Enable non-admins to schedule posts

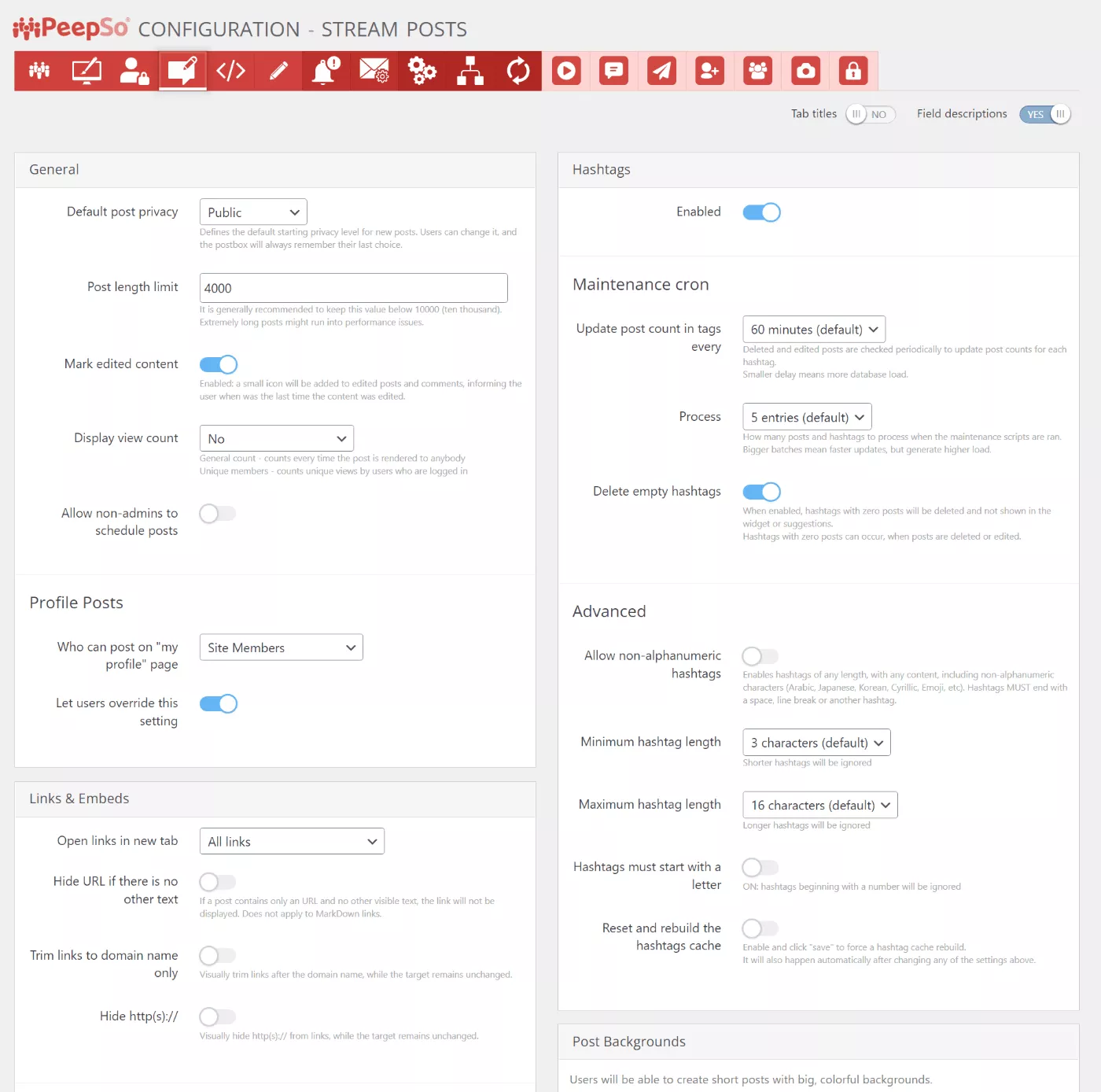(218, 514)
